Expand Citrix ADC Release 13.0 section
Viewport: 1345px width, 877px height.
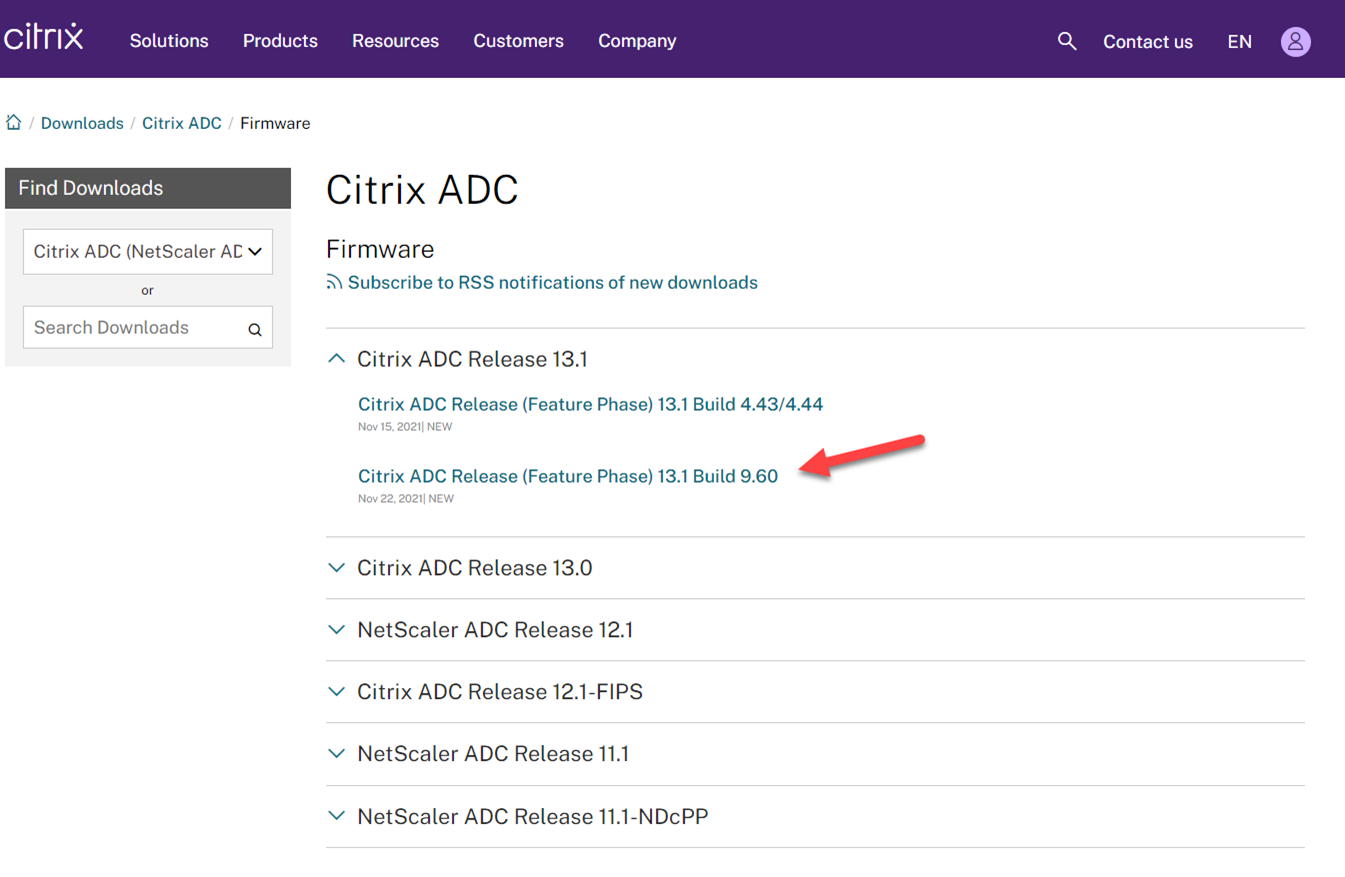[x=460, y=568]
